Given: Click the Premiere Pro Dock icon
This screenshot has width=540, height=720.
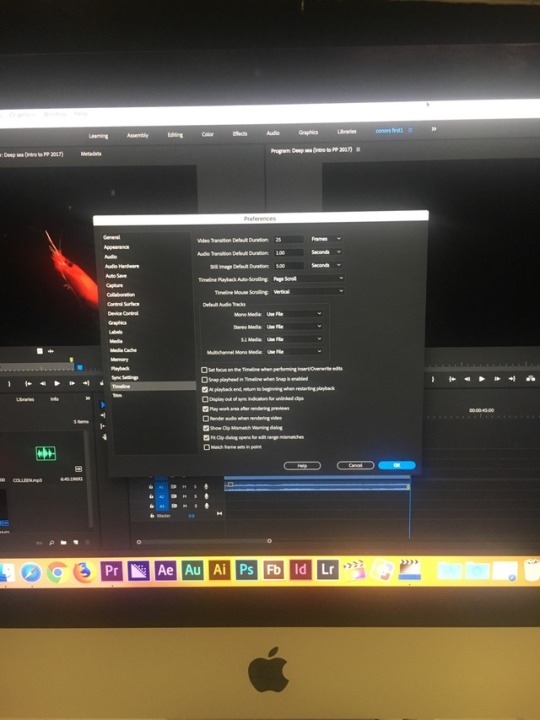Looking at the screenshot, I should [112, 571].
